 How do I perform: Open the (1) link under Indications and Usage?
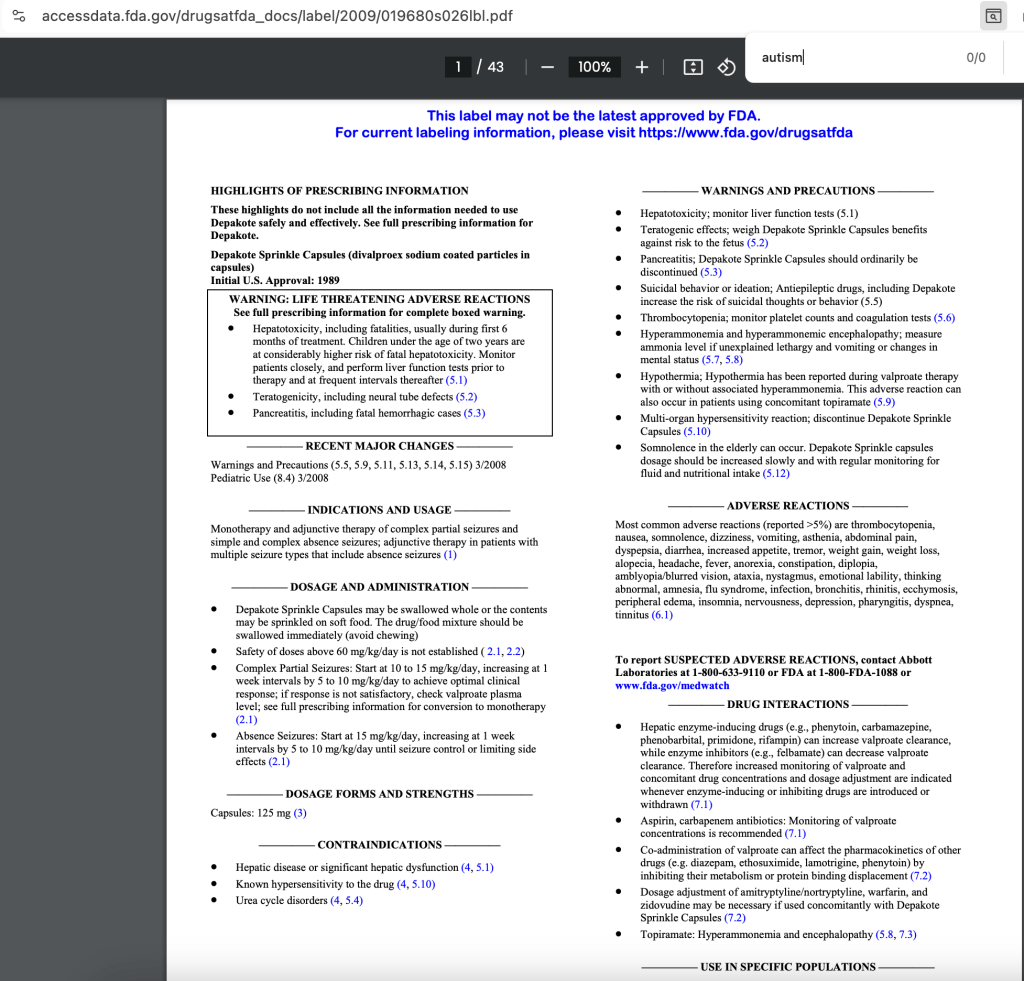pyautogui.click(x=450, y=555)
